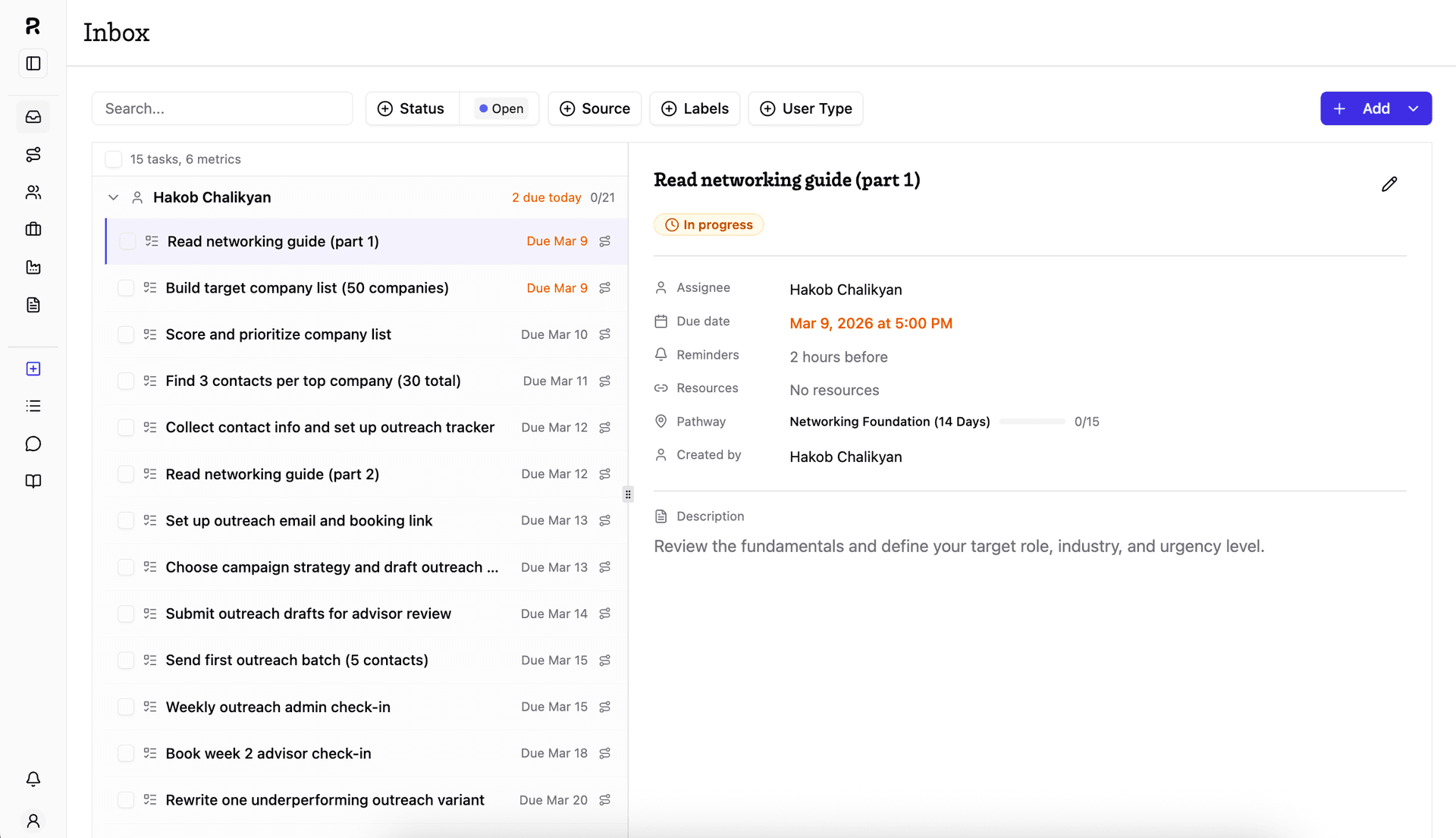Select all tasks using the header checkbox
This screenshot has width=1456, height=838.
pyautogui.click(x=113, y=158)
